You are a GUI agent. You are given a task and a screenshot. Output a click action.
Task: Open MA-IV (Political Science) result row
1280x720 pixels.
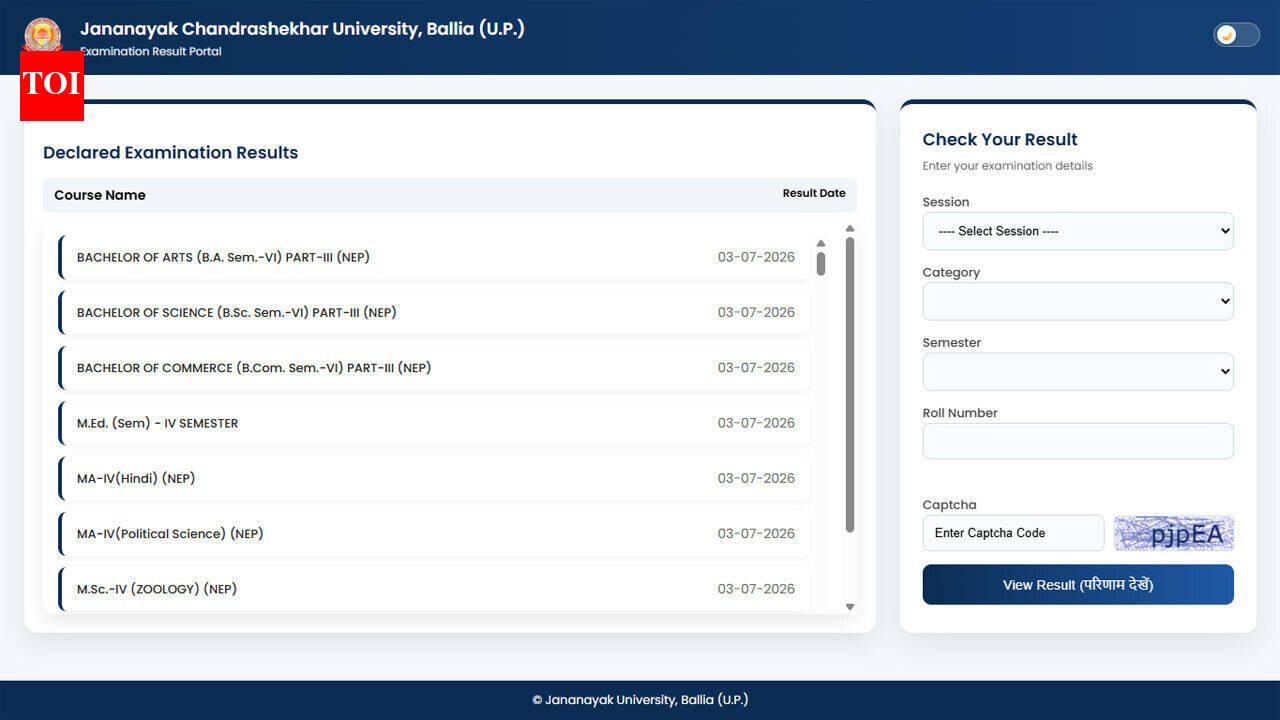click(434, 534)
